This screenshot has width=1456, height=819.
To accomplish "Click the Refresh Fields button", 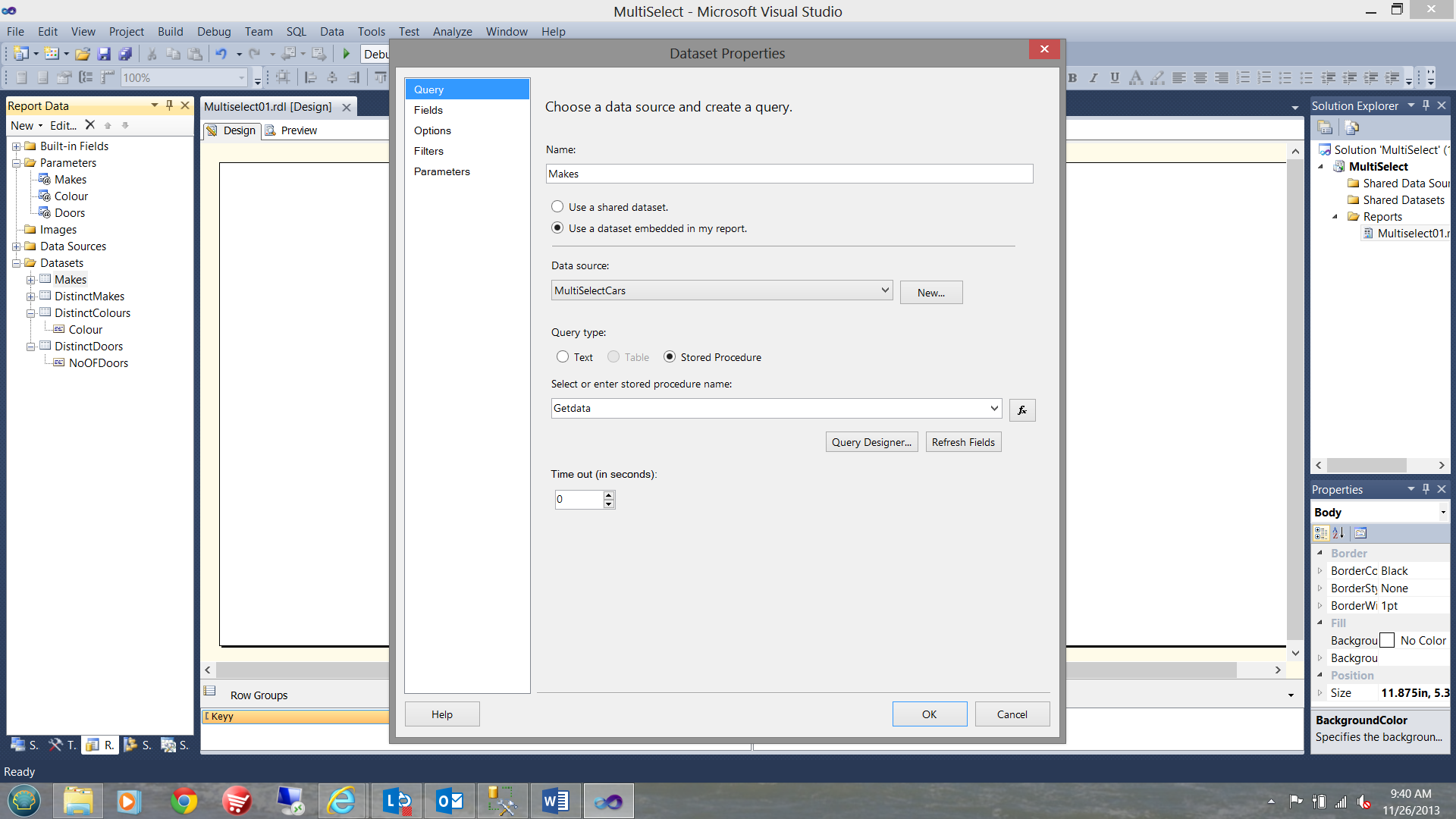I will 963,442.
